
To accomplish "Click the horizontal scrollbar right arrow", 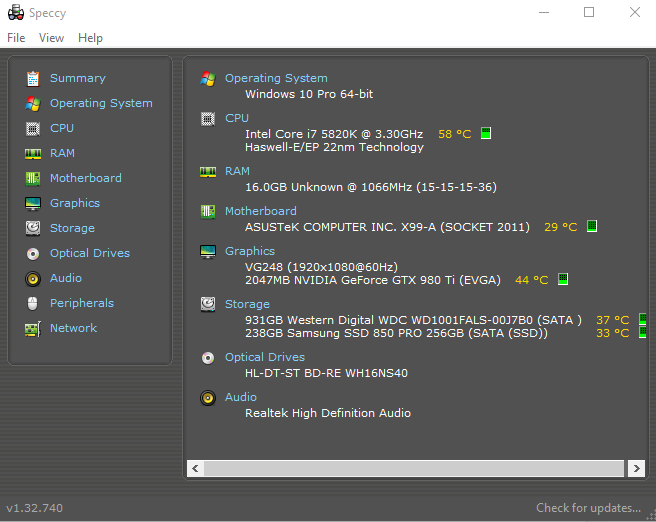I will pyautogui.click(x=636, y=468).
